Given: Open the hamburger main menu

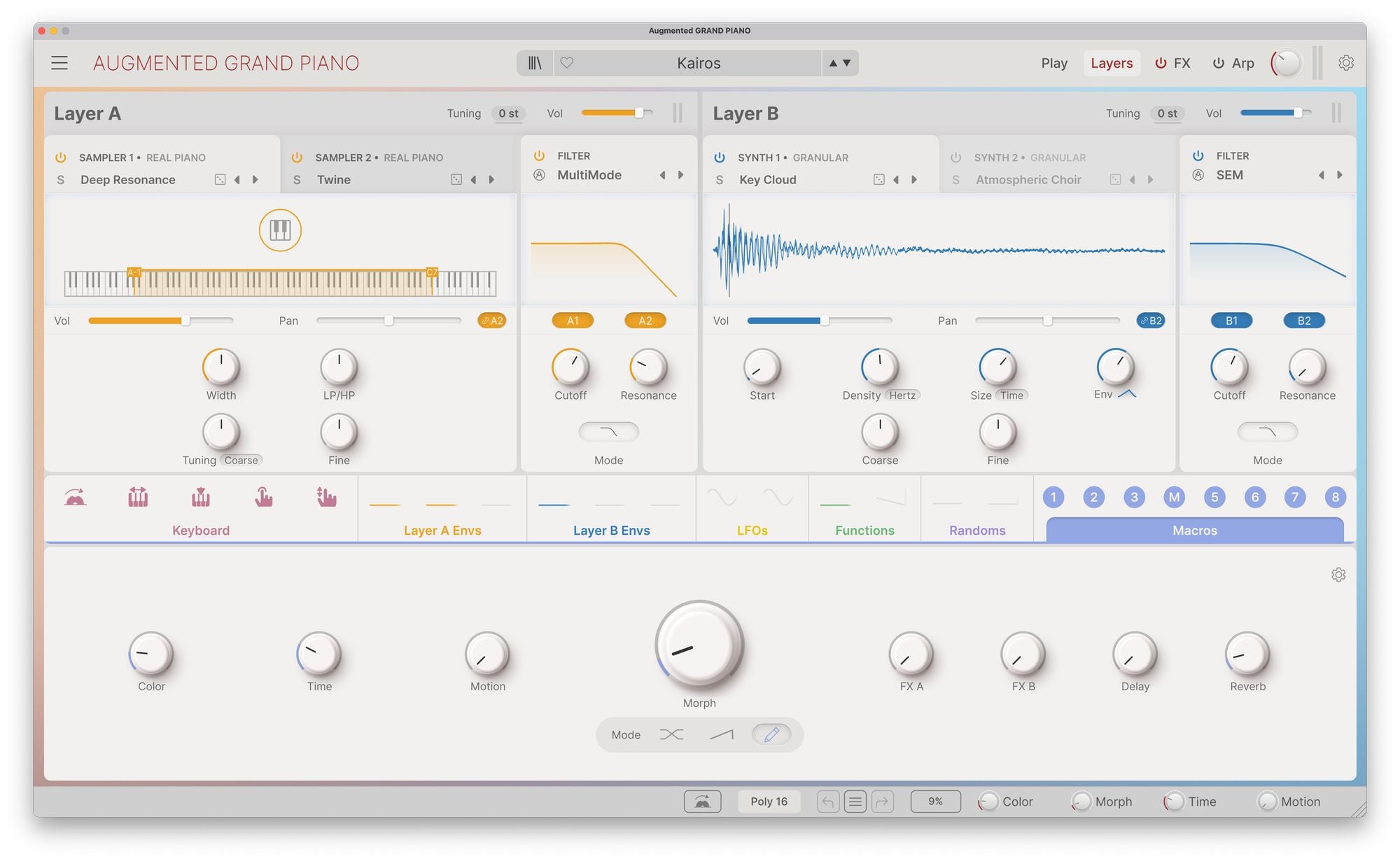Looking at the screenshot, I should coord(59,63).
